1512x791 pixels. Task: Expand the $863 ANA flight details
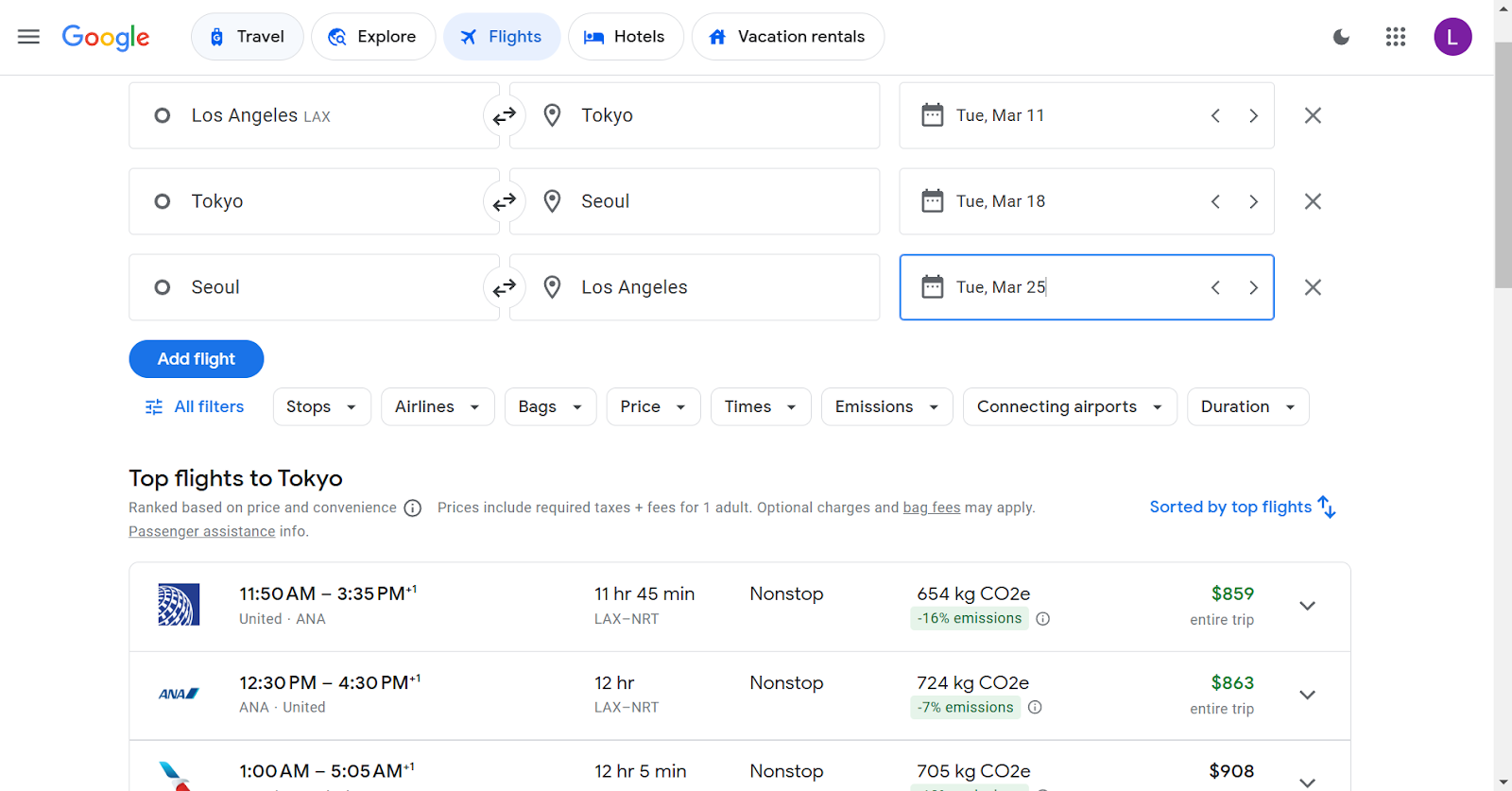click(1308, 695)
